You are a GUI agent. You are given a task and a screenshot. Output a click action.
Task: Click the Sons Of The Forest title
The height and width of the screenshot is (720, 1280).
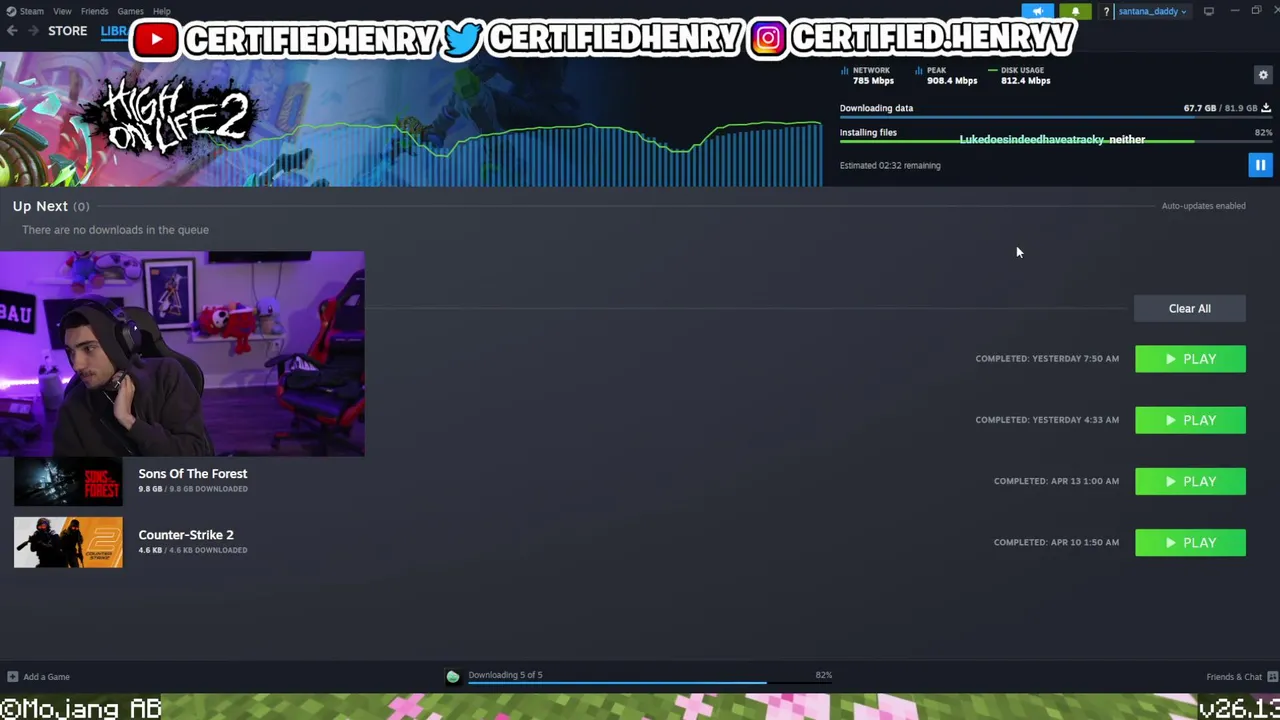[x=193, y=474]
